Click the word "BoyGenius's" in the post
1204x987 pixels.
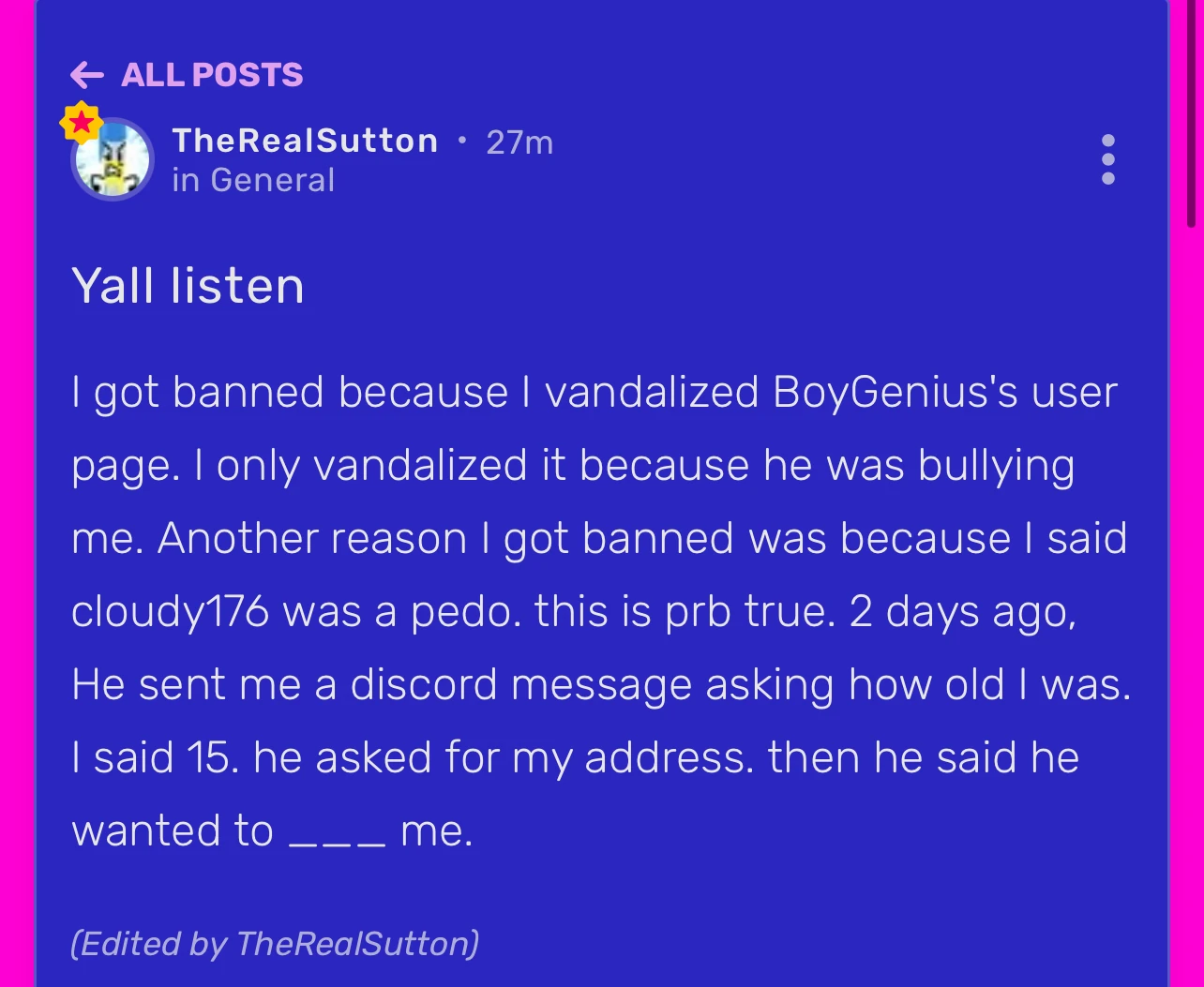(x=895, y=392)
